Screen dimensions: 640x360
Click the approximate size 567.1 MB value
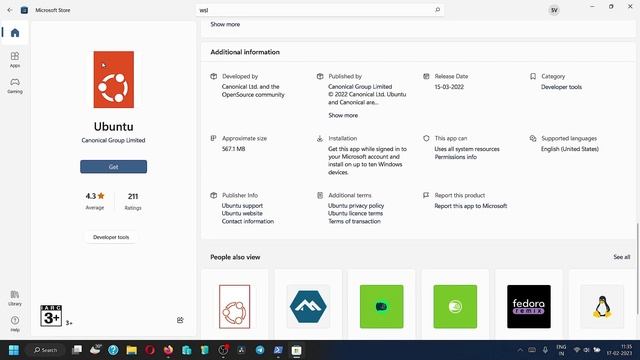click(233, 149)
